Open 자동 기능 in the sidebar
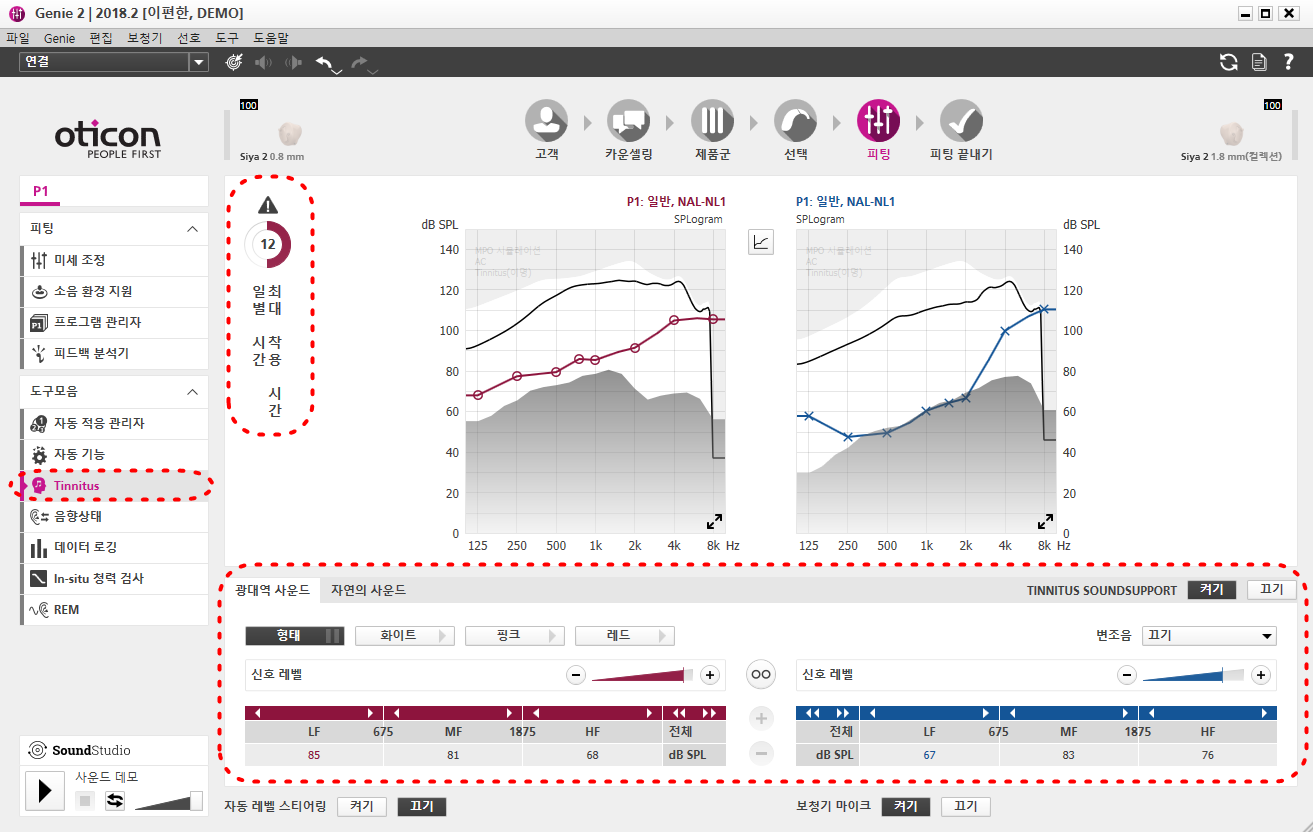Image resolution: width=1313 pixels, height=832 pixels. click(114, 454)
